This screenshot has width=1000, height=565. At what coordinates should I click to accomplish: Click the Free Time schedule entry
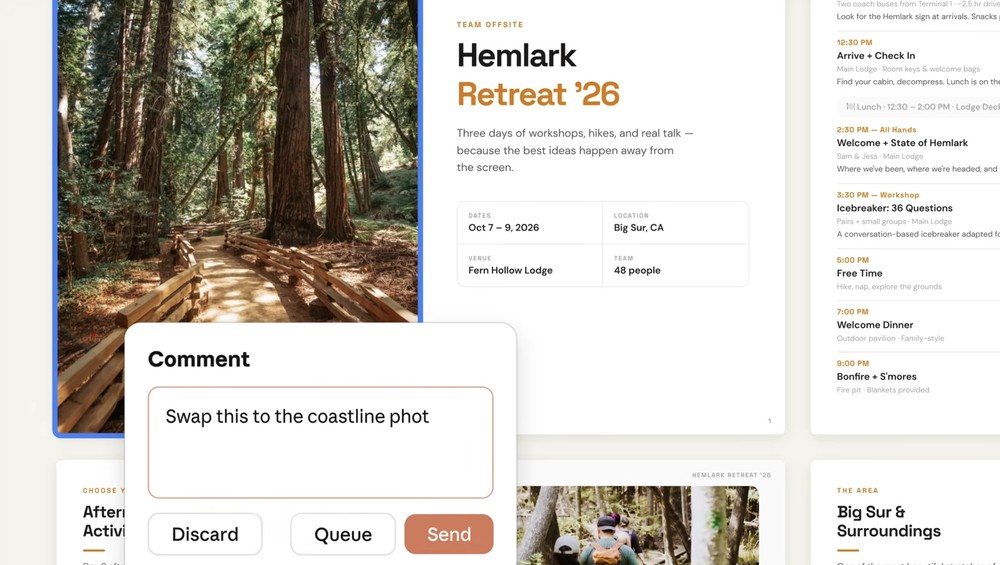pyautogui.click(x=859, y=273)
